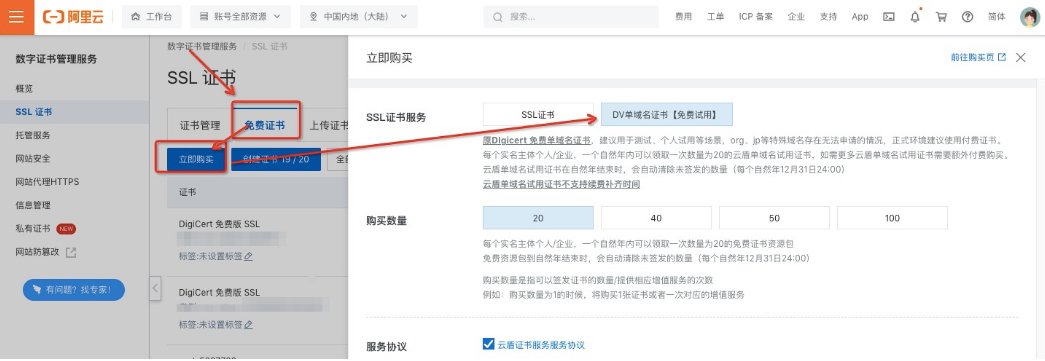The image size is (1045, 361).
Task: Select purchase quantity 100
Action: [x=892, y=218]
